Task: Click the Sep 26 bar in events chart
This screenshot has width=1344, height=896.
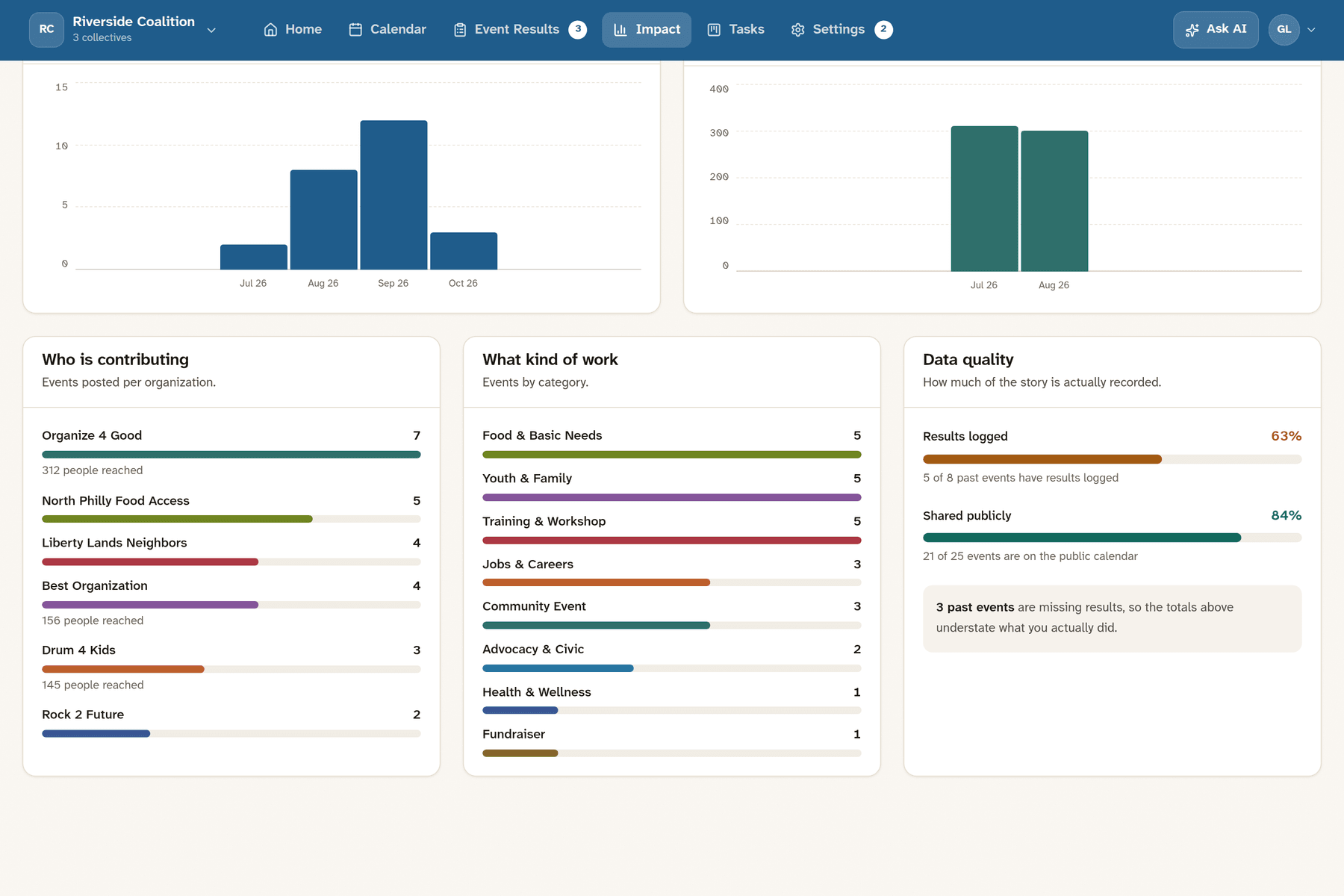Action: coord(393,195)
